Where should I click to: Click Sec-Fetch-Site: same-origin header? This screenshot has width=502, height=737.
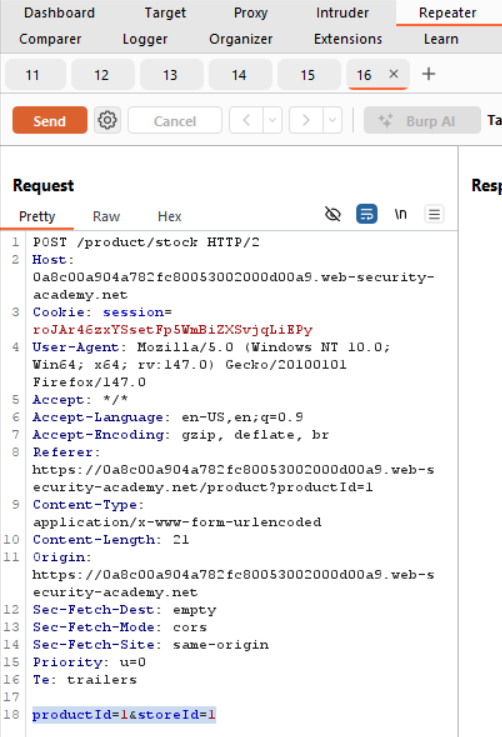[x=150, y=644]
